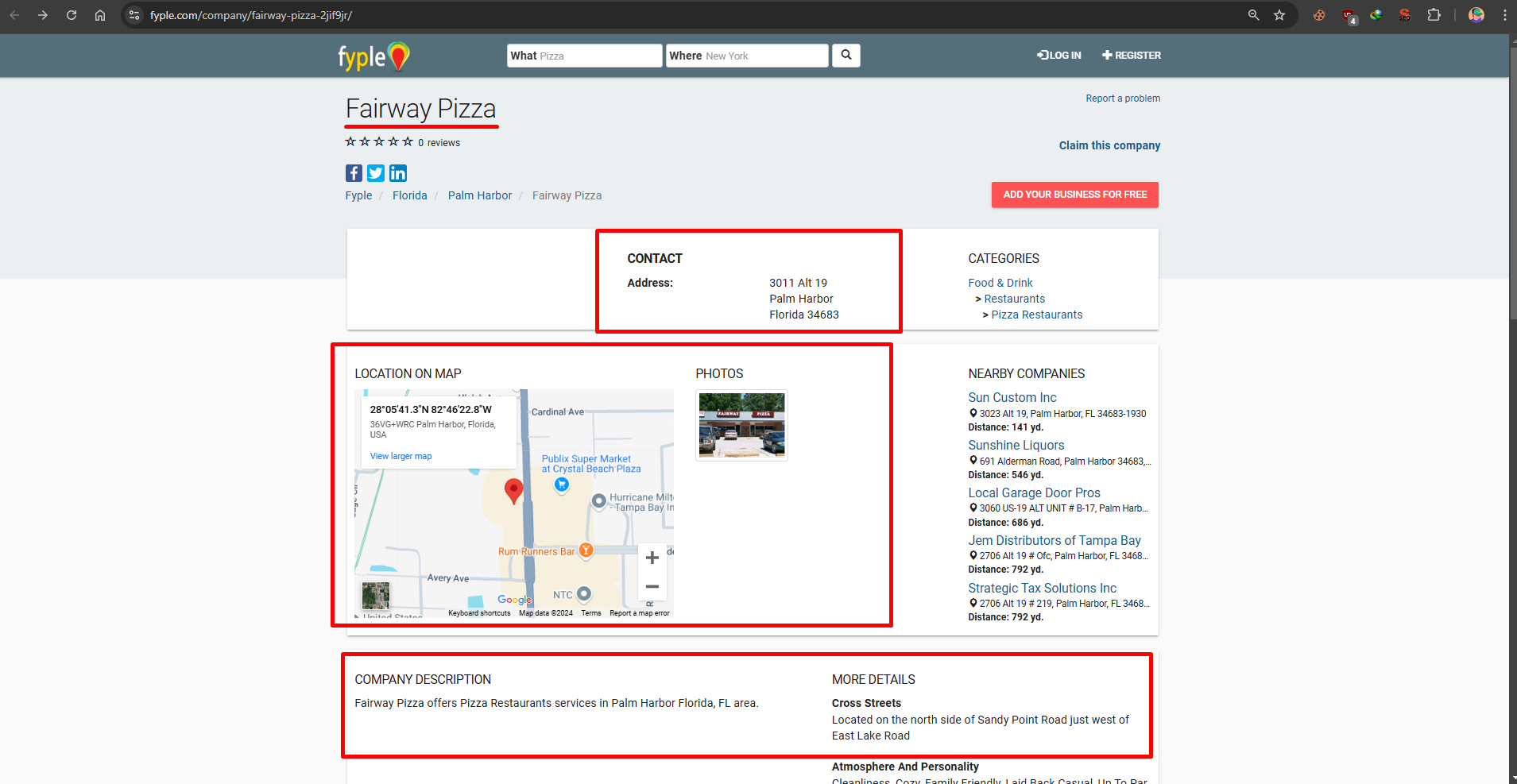Open the Fyple homepage via the logo
1517x784 pixels.
pyautogui.click(x=373, y=56)
